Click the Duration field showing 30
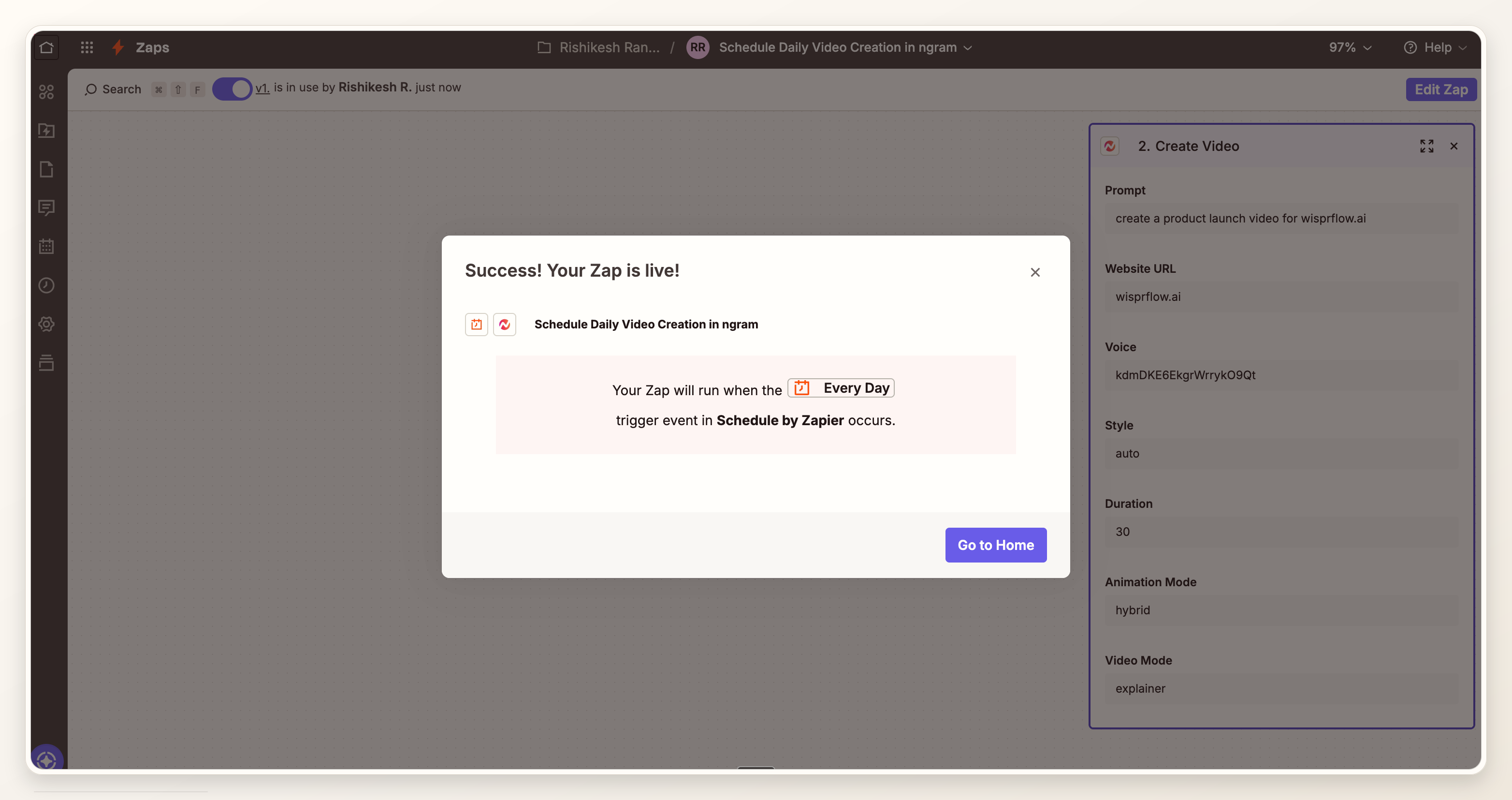Screen dimensions: 1512x800 [1281, 532]
